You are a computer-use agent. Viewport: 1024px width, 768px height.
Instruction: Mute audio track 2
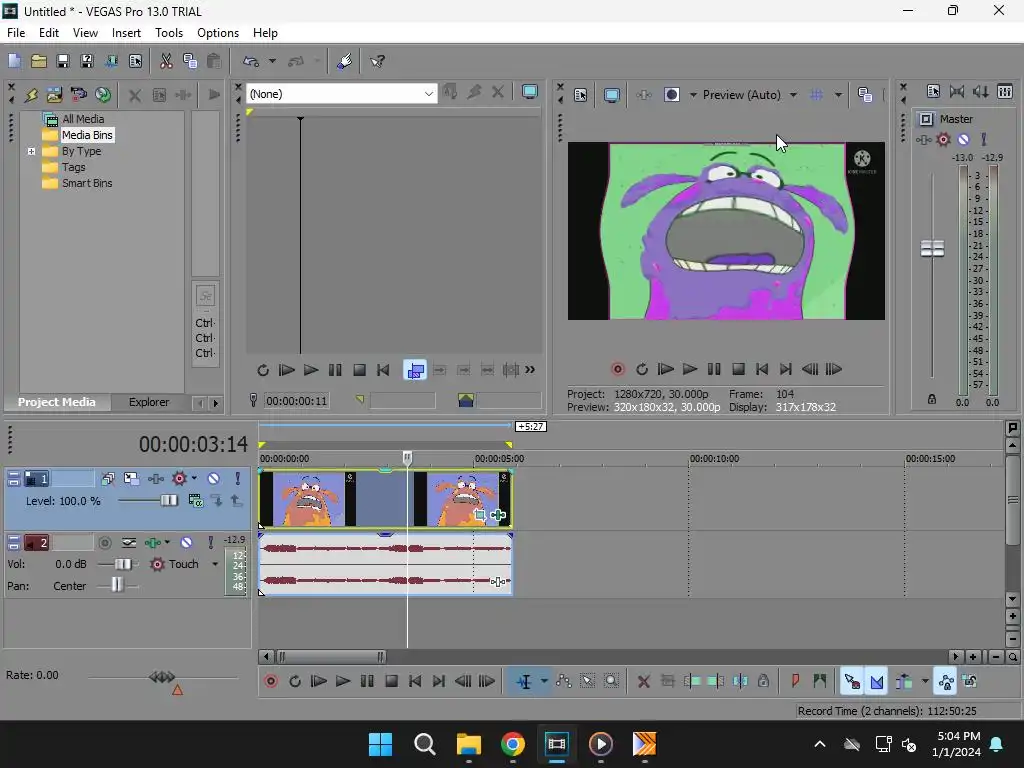pos(187,543)
